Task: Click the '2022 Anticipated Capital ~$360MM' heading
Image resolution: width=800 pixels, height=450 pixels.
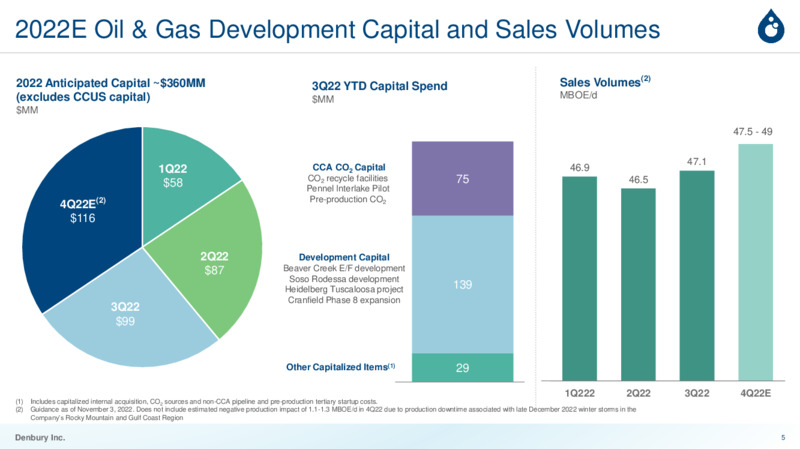Action: (x=111, y=83)
